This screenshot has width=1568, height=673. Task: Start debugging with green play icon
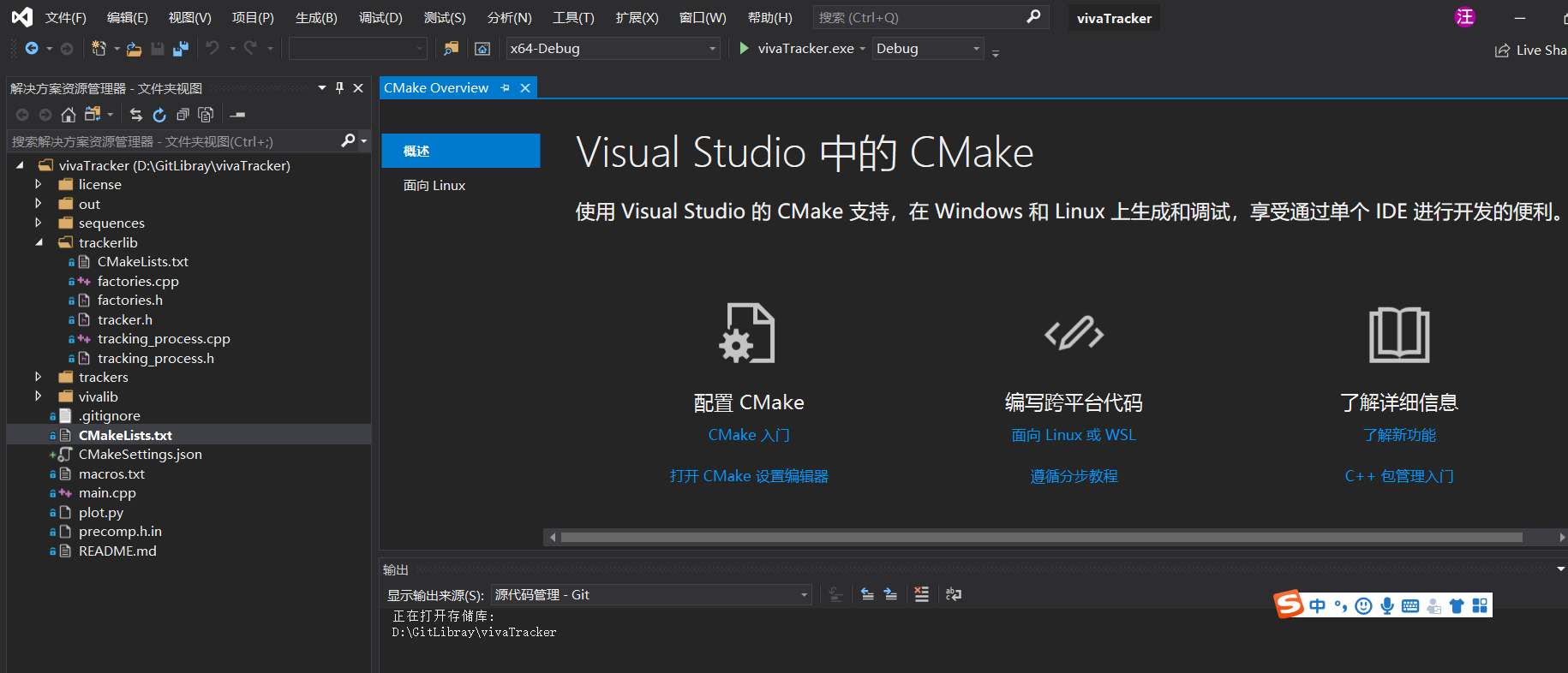(744, 49)
